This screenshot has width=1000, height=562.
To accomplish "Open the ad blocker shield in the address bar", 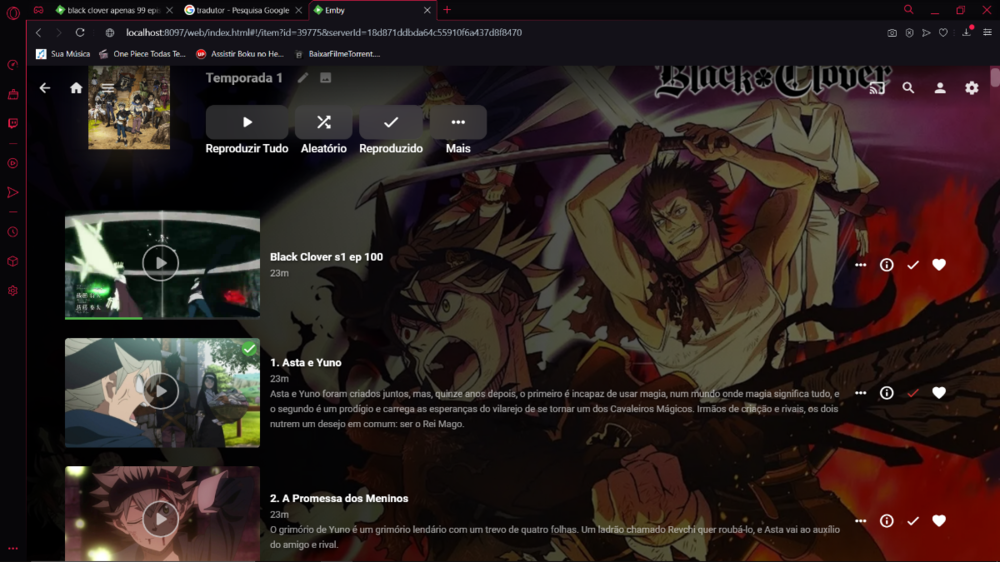I will 909,33.
